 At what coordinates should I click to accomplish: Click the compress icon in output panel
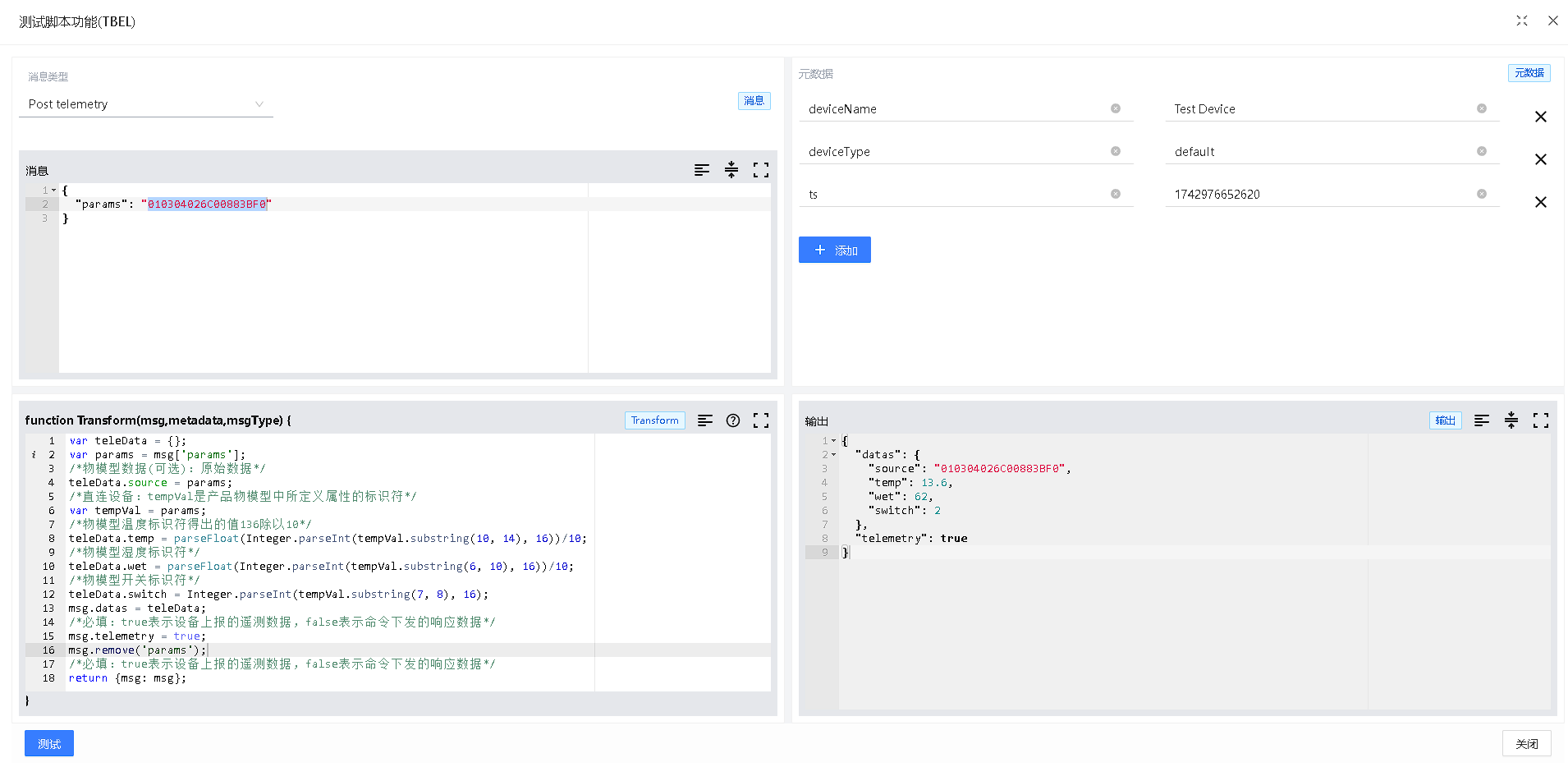click(x=1511, y=420)
